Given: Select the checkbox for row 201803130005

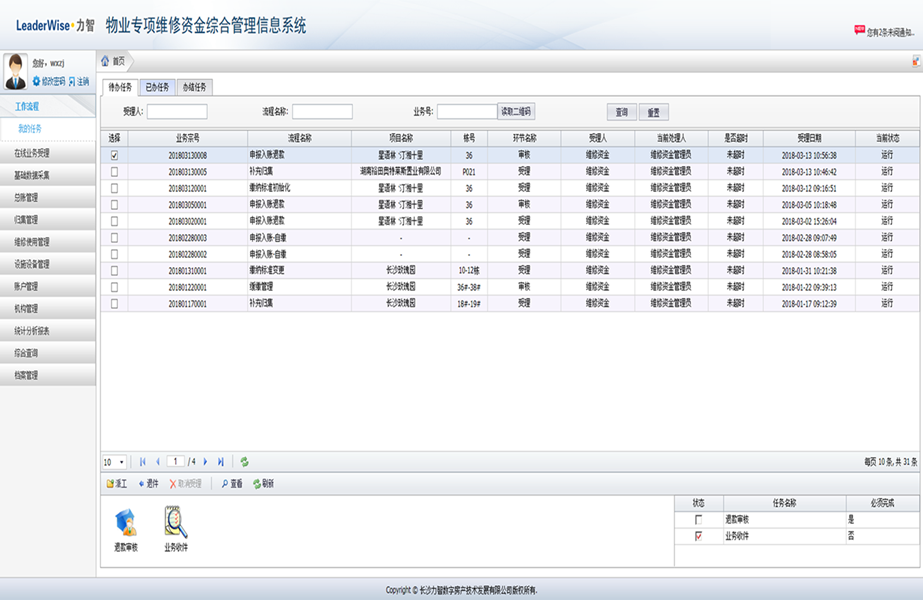Looking at the screenshot, I should click(x=114, y=172).
